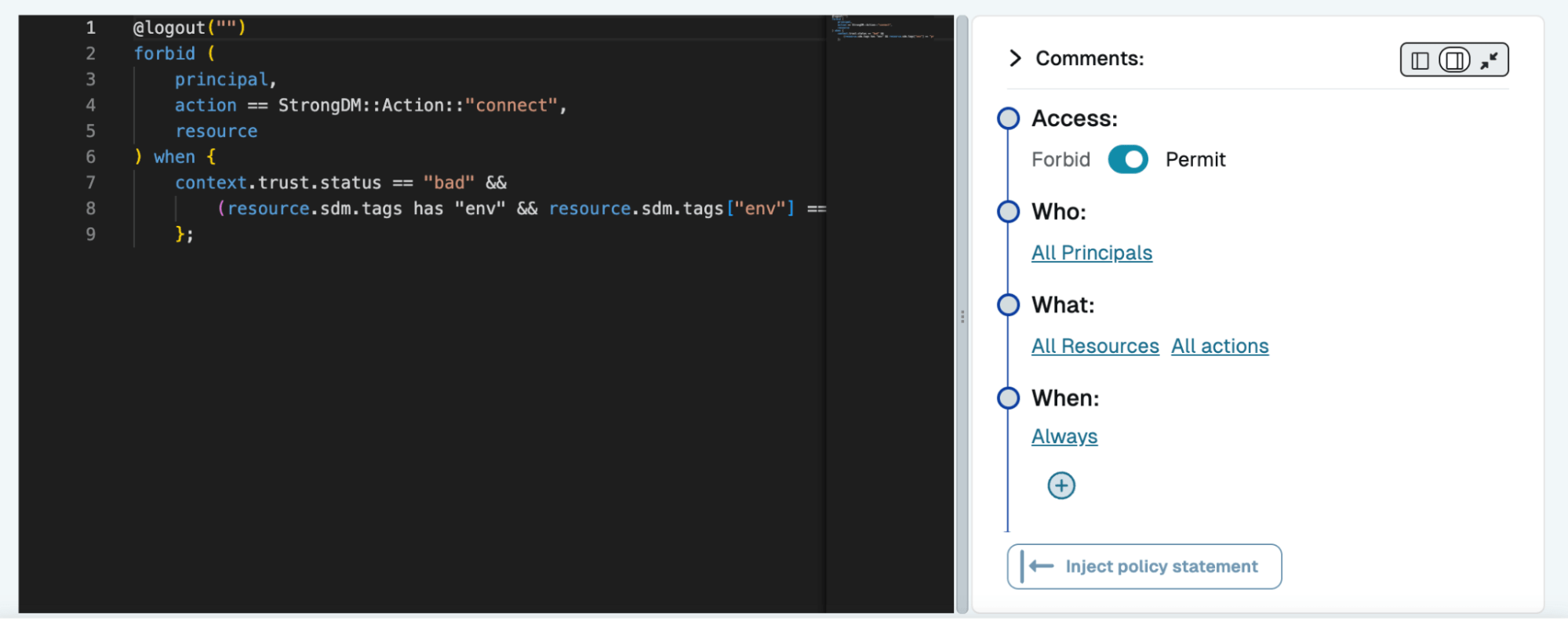Open the All Principals selector
The image size is (1568, 629).
click(1091, 253)
